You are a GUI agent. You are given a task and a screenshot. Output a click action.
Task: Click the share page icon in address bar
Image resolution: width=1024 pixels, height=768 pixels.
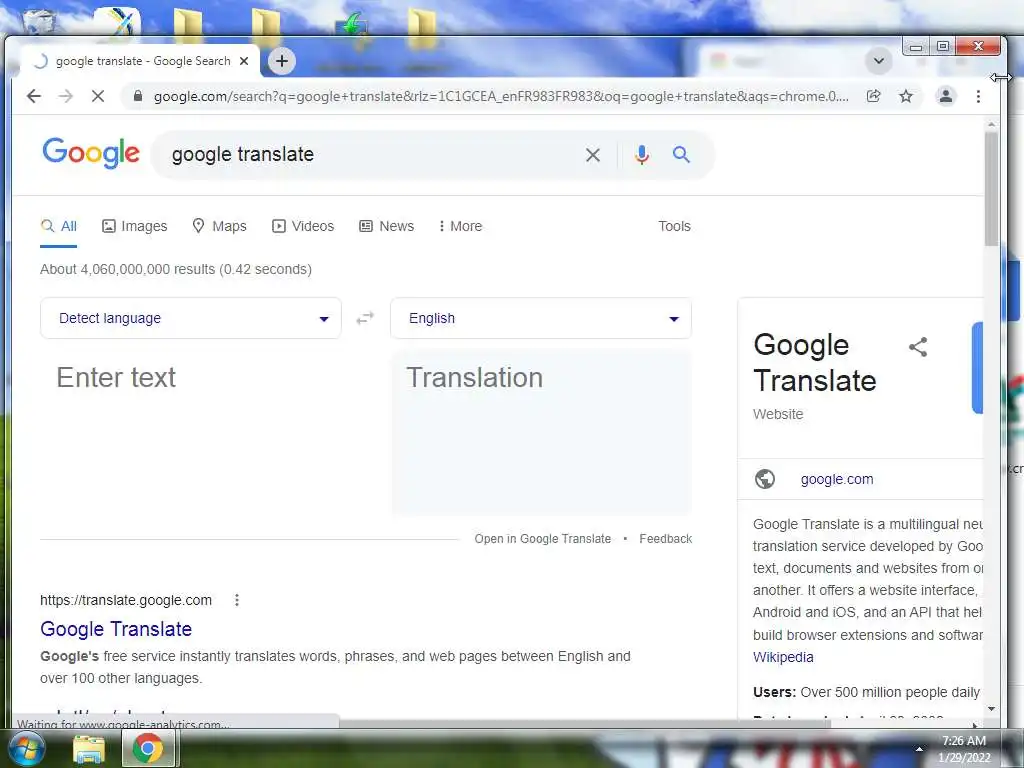click(x=873, y=97)
